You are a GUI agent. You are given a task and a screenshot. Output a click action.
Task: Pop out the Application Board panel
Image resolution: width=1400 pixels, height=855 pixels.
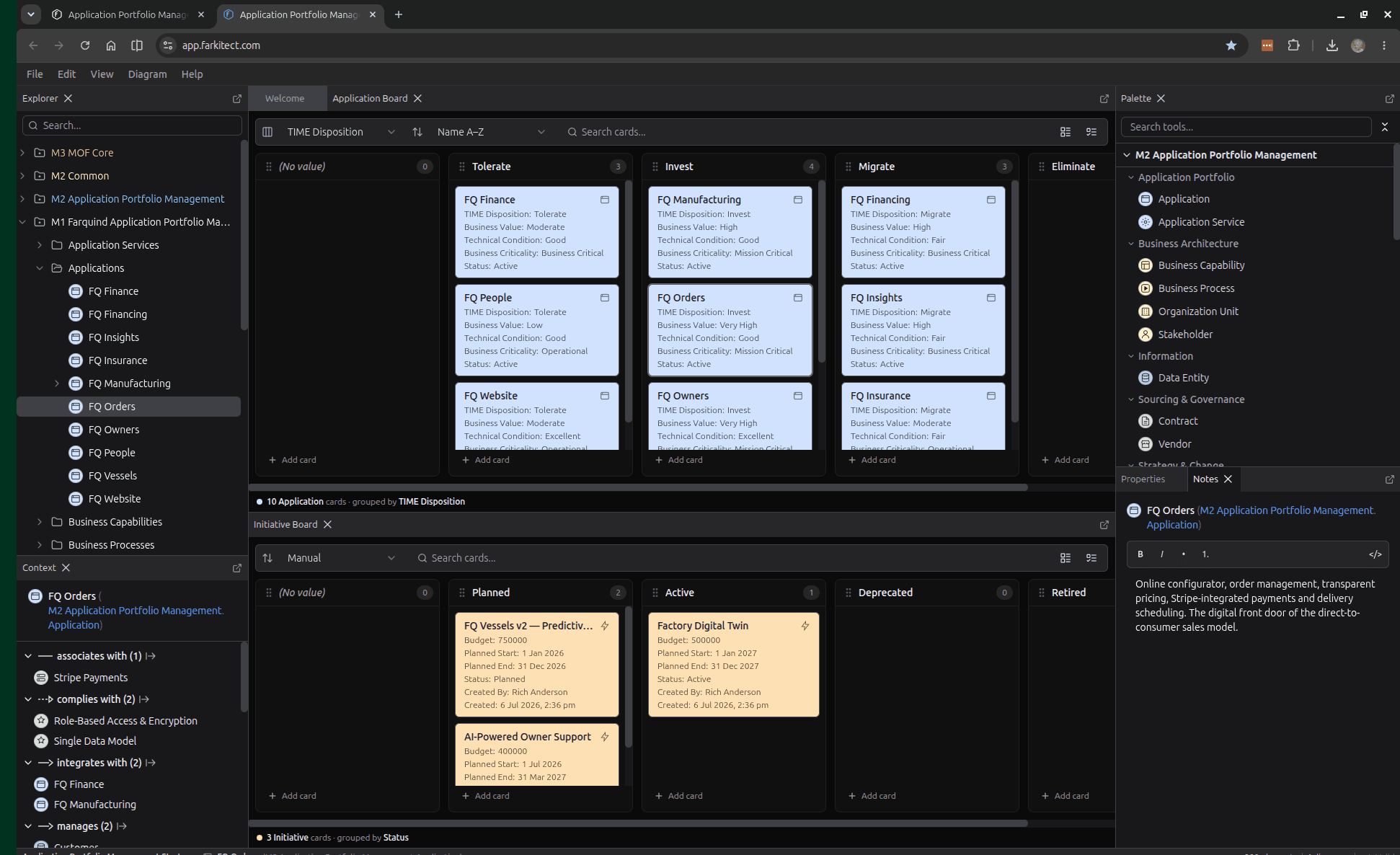[x=1104, y=99]
